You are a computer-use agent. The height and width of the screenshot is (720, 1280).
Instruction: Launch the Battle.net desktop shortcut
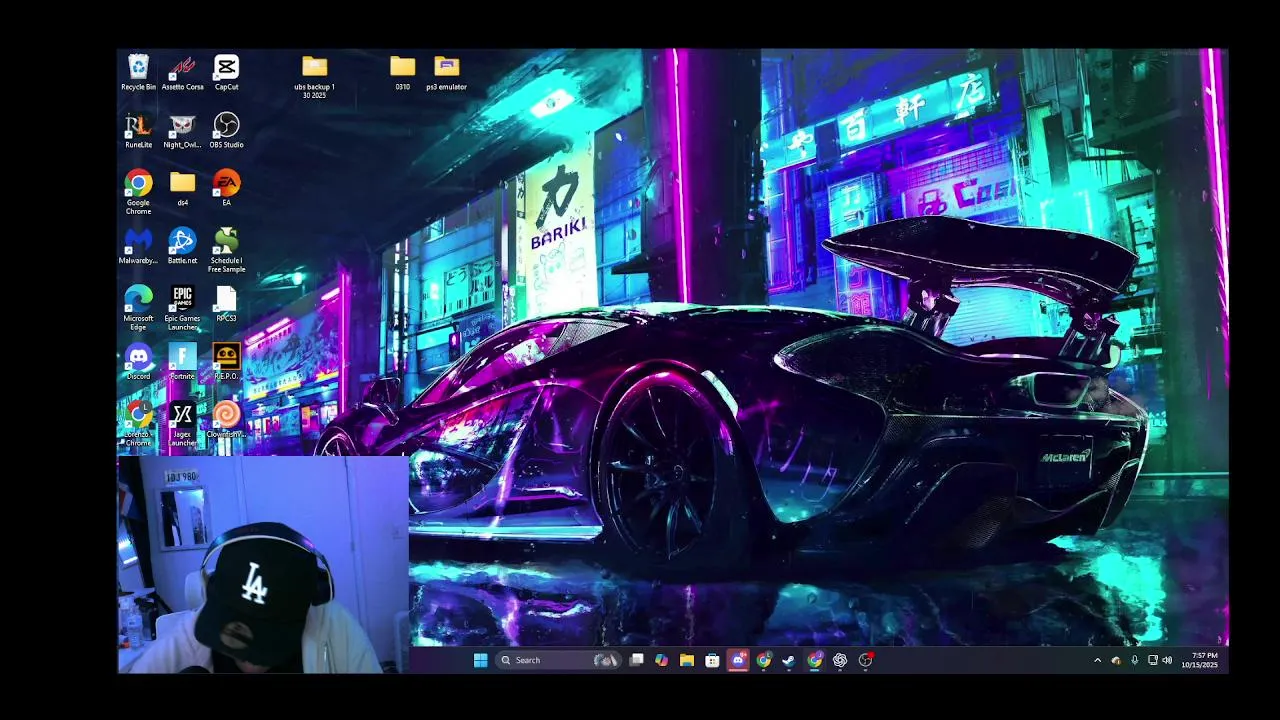coord(182,247)
